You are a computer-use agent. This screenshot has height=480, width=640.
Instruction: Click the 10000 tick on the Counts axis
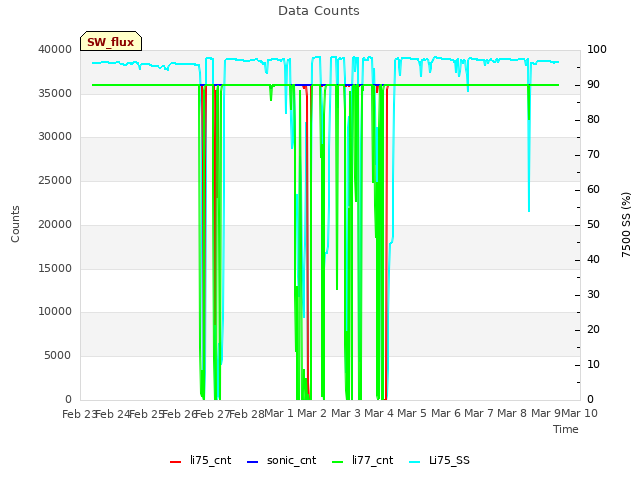55,311
